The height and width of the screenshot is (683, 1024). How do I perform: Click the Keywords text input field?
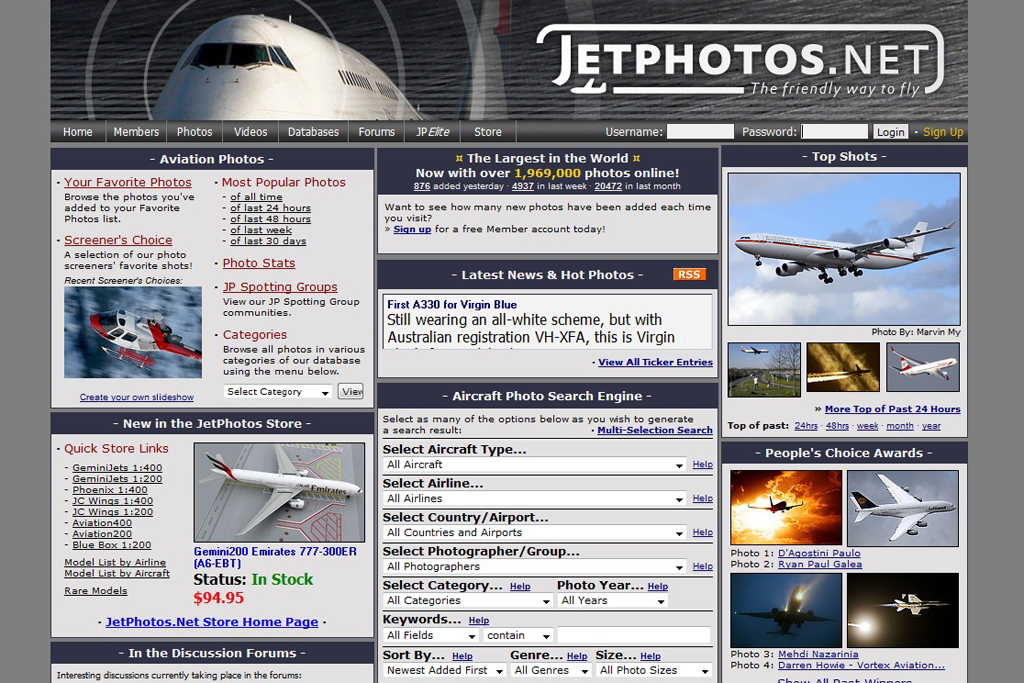click(633, 635)
